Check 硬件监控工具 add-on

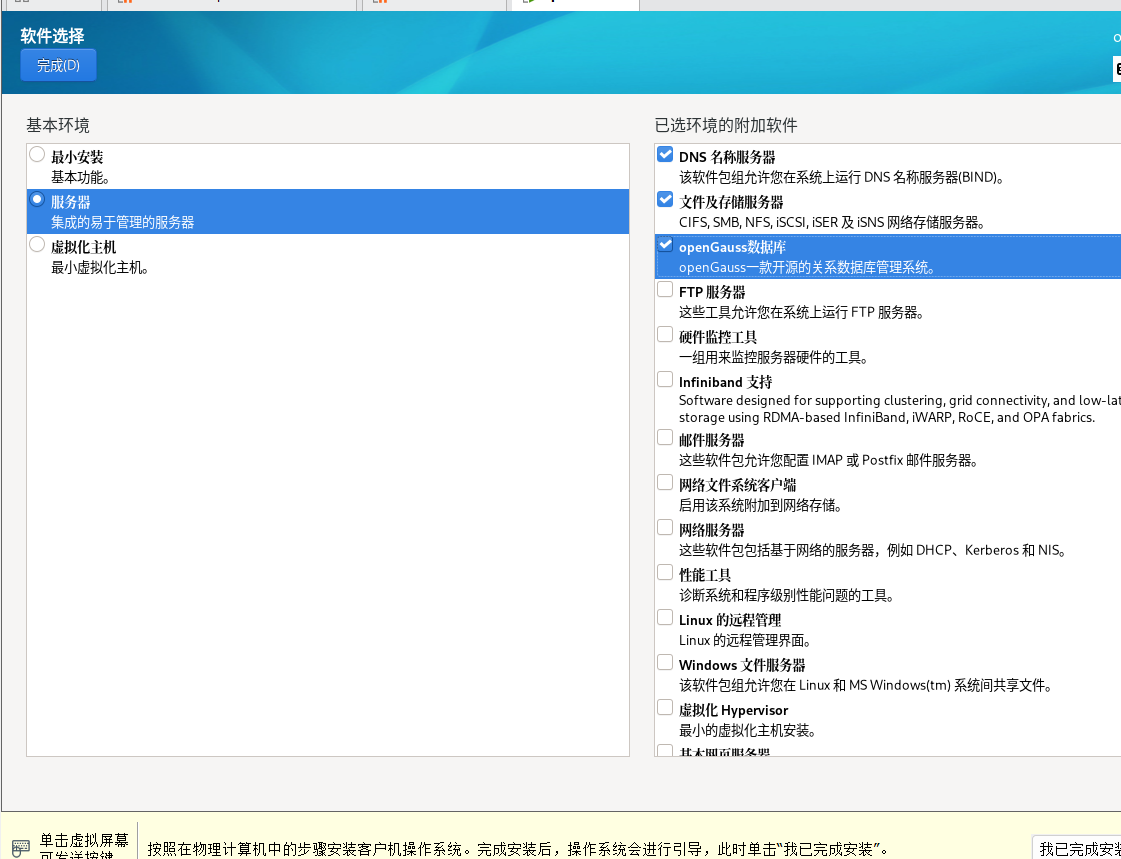pos(665,333)
